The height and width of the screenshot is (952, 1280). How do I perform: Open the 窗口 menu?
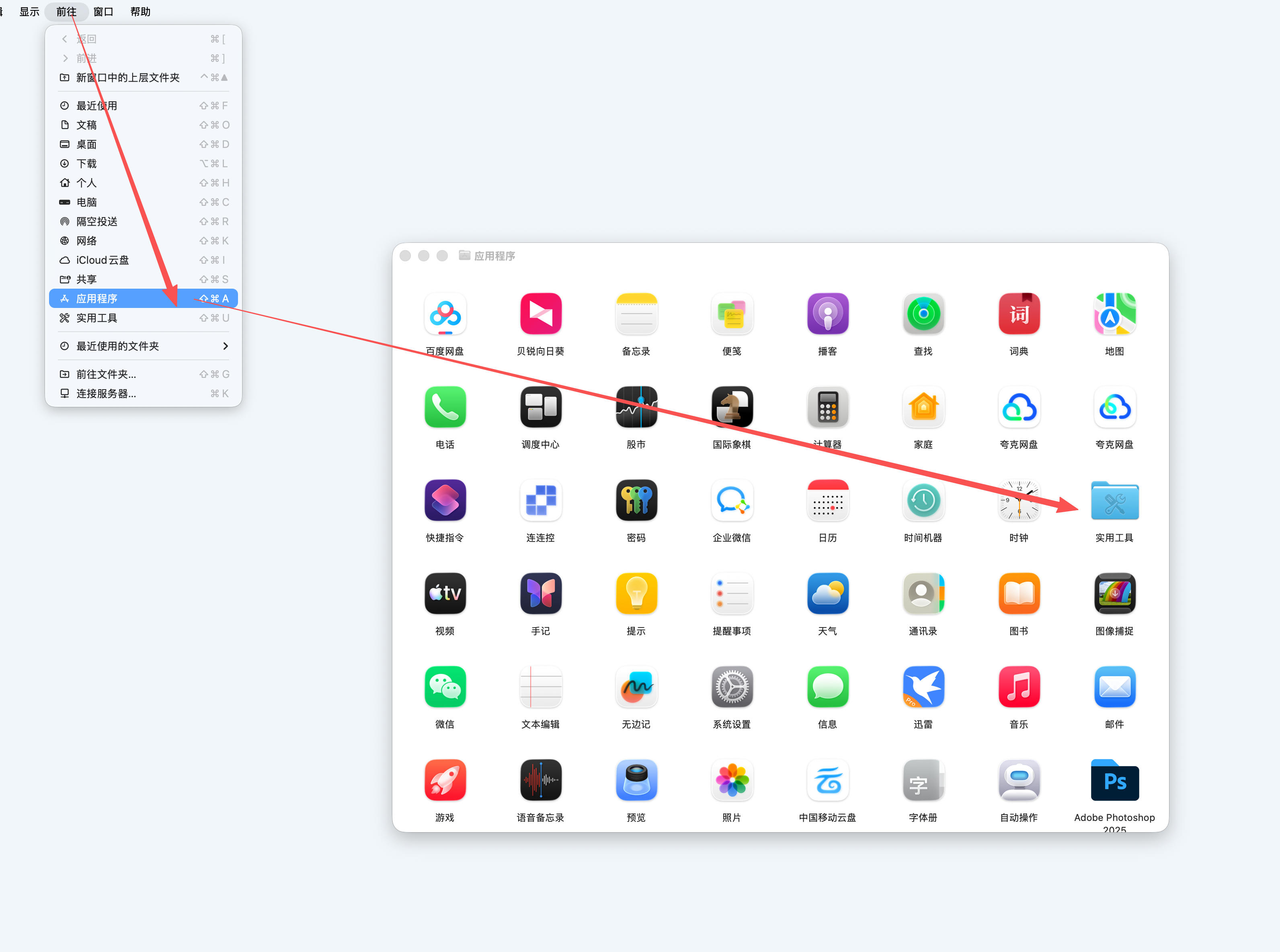103,12
